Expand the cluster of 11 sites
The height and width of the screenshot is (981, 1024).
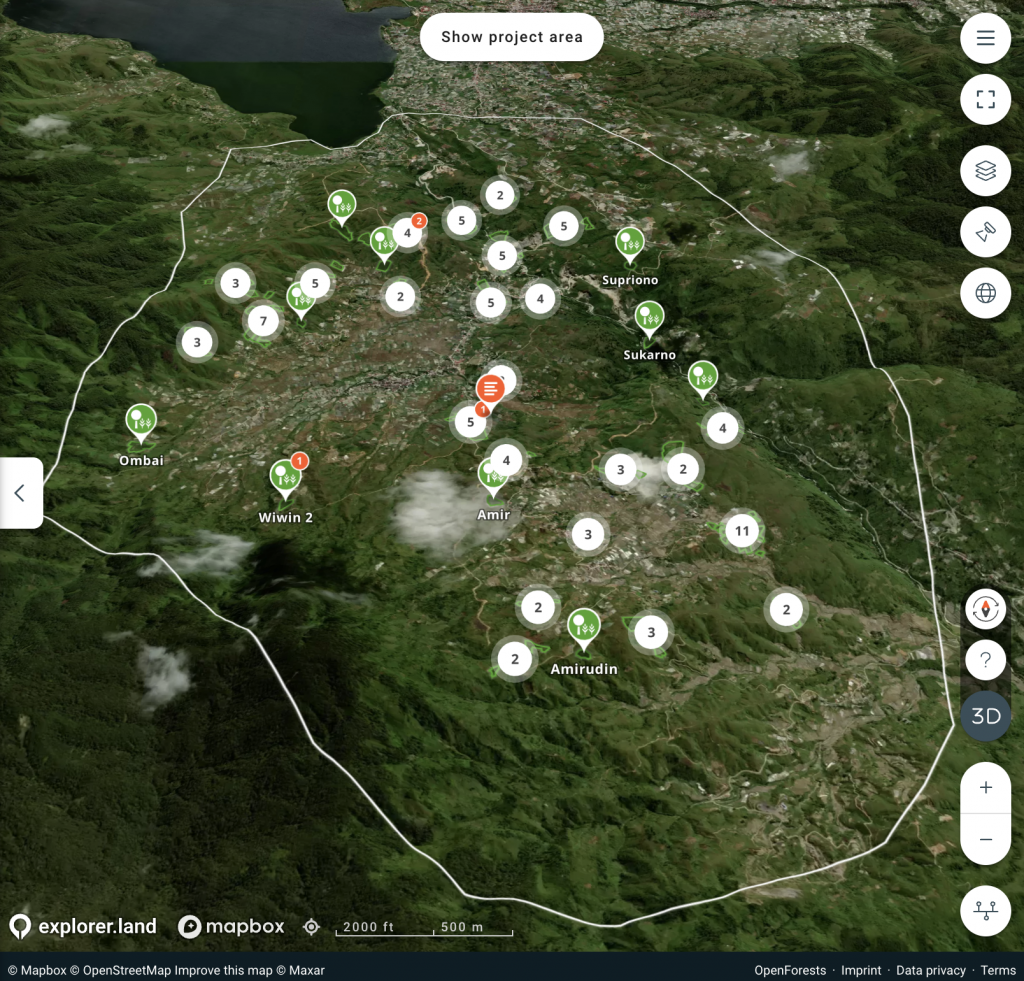(741, 530)
